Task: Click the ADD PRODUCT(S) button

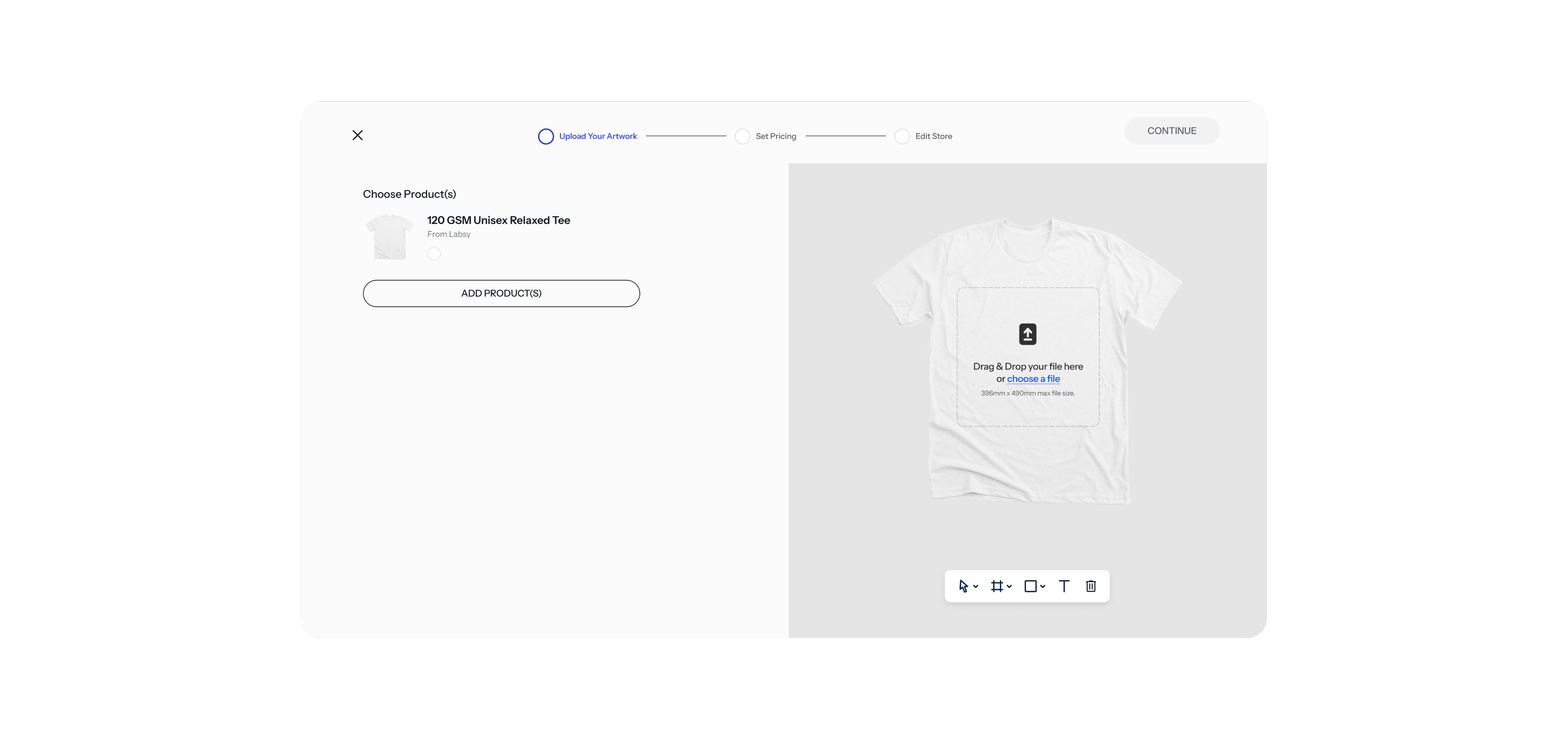Action: pos(501,293)
